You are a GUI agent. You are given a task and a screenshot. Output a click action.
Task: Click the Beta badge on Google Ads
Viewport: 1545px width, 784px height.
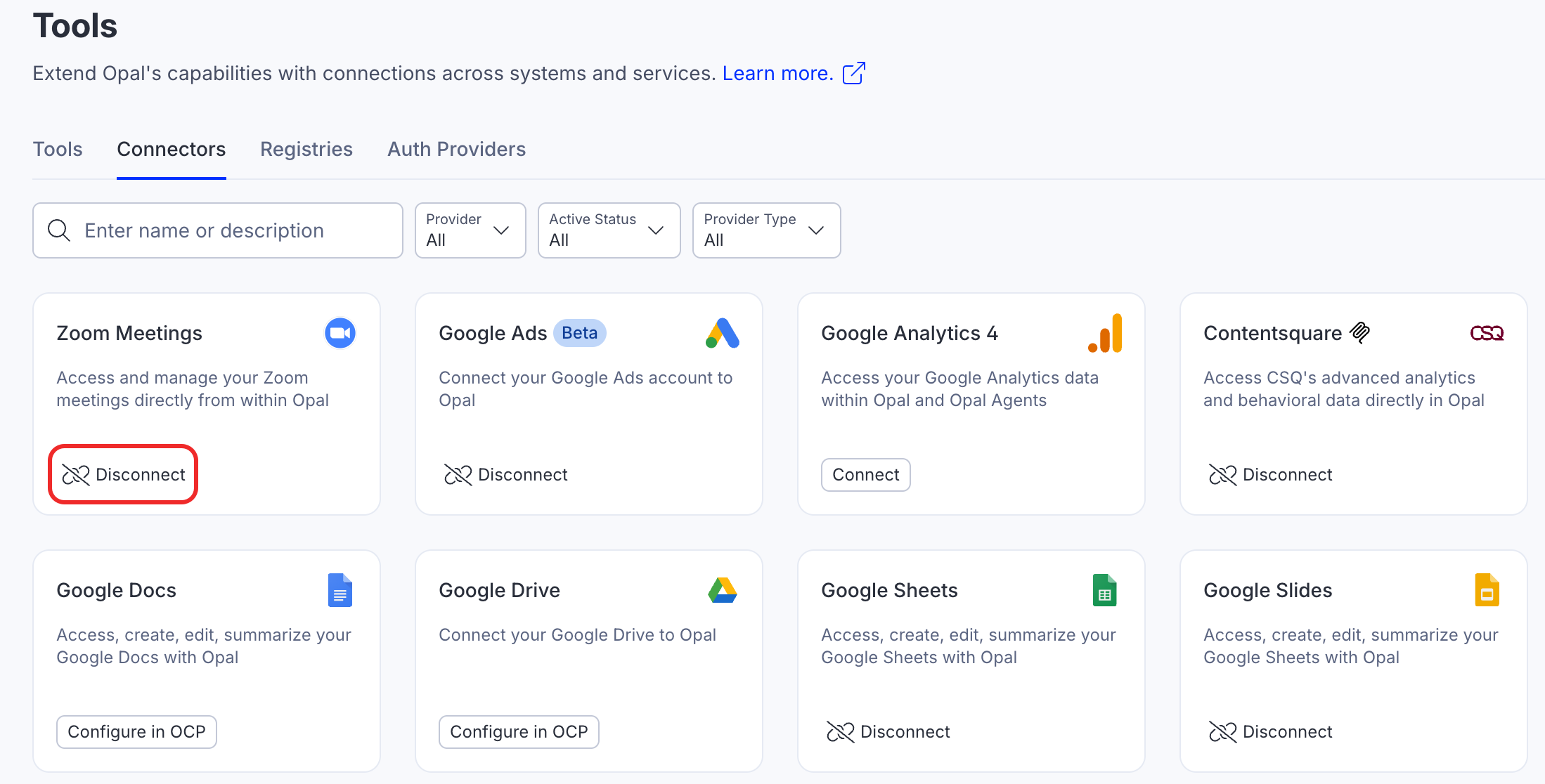(x=580, y=333)
